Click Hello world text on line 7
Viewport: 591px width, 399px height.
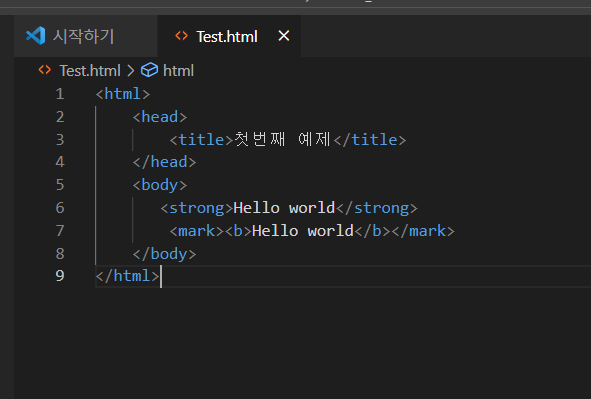pyautogui.click(x=303, y=231)
